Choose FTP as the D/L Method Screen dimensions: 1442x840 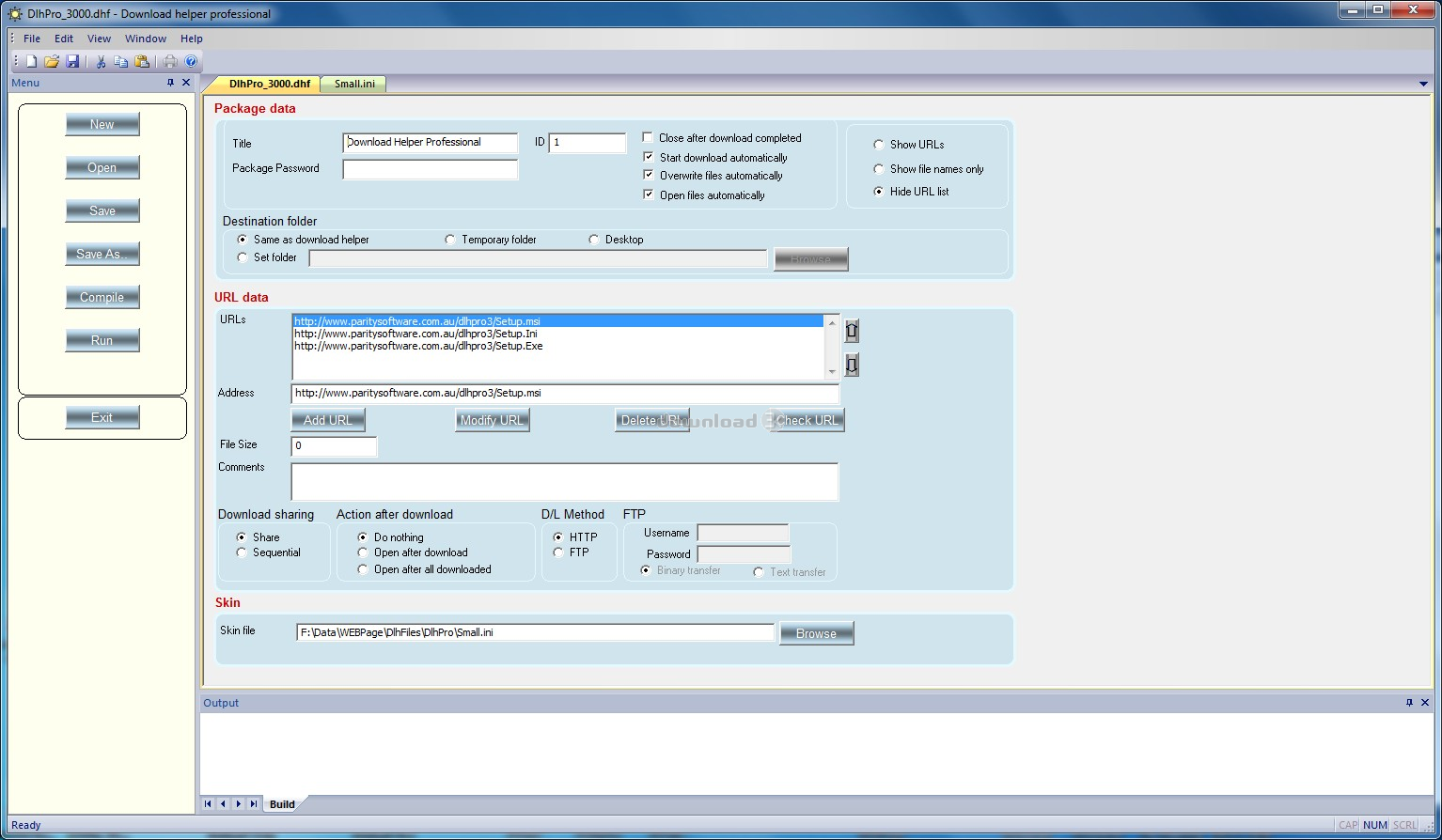(558, 552)
